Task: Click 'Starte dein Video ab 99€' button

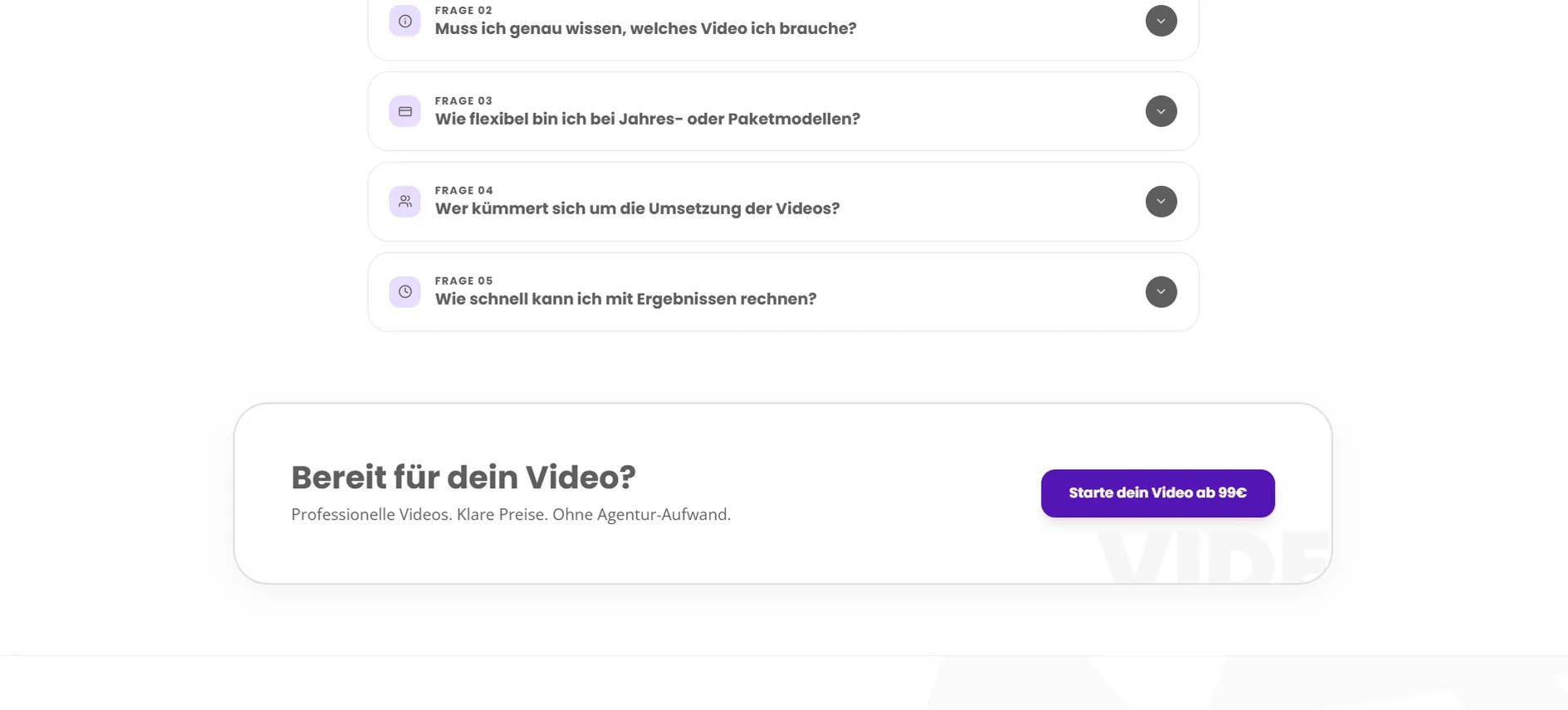Action: (x=1158, y=493)
